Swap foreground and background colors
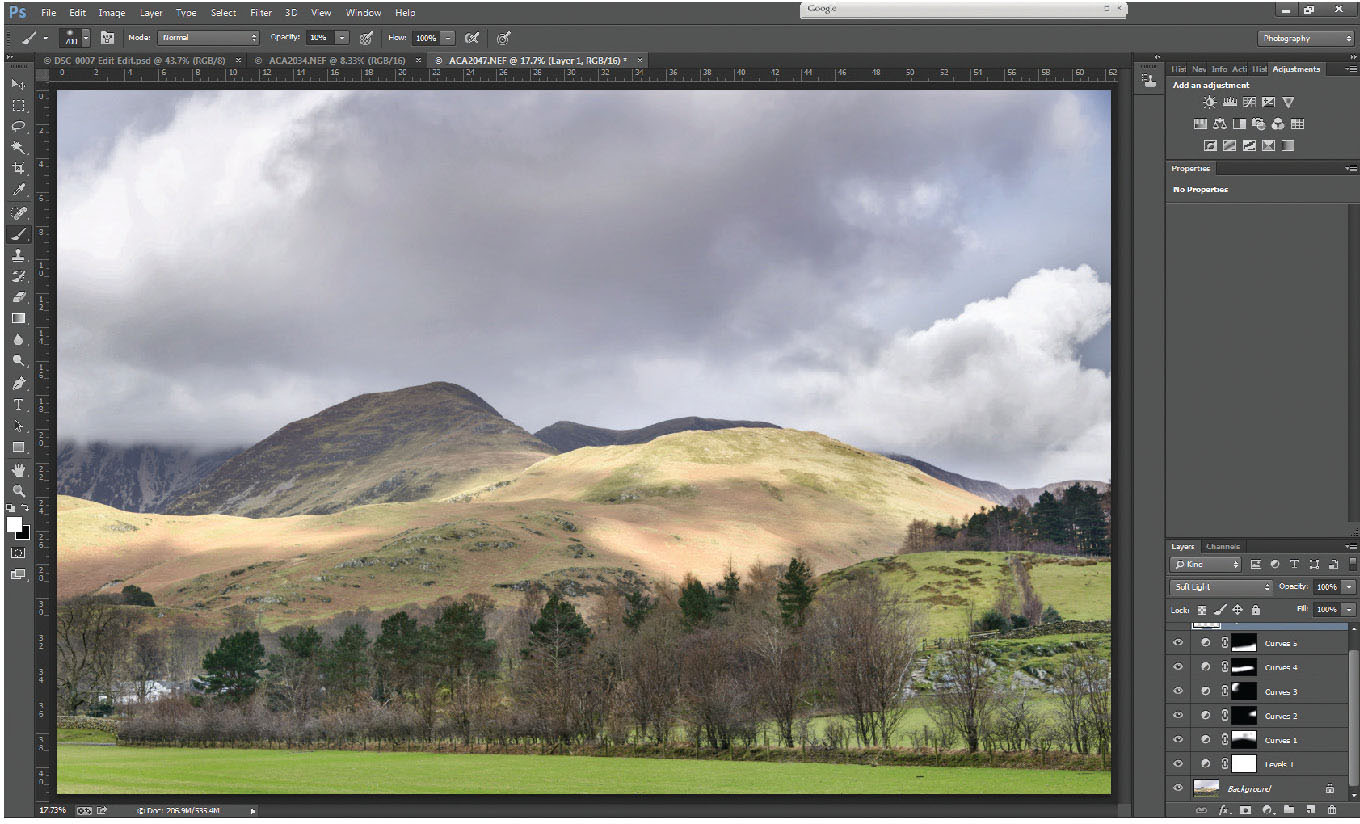This screenshot has height=824, width=1360. point(25,509)
